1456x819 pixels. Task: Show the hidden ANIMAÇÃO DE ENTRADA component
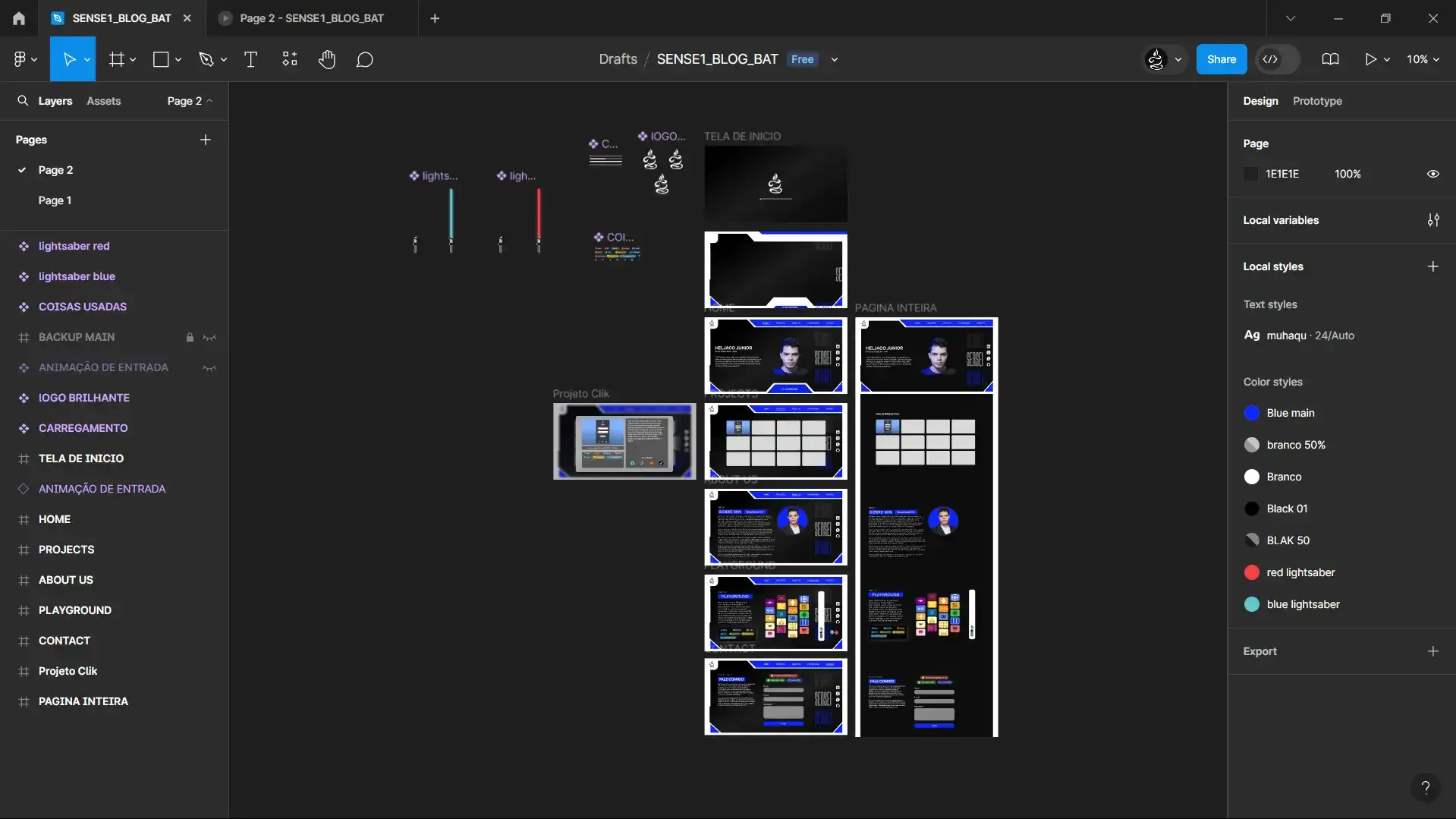(x=209, y=367)
